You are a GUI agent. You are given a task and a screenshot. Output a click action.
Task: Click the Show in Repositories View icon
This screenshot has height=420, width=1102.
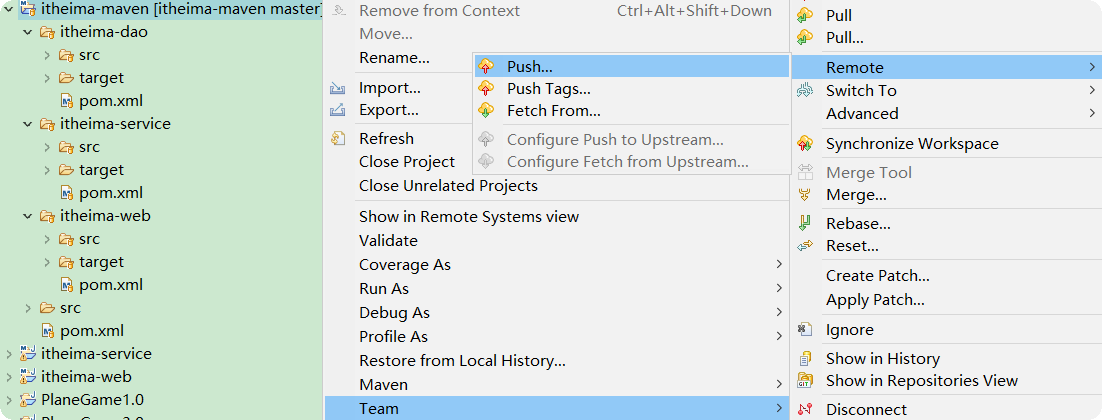805,381
